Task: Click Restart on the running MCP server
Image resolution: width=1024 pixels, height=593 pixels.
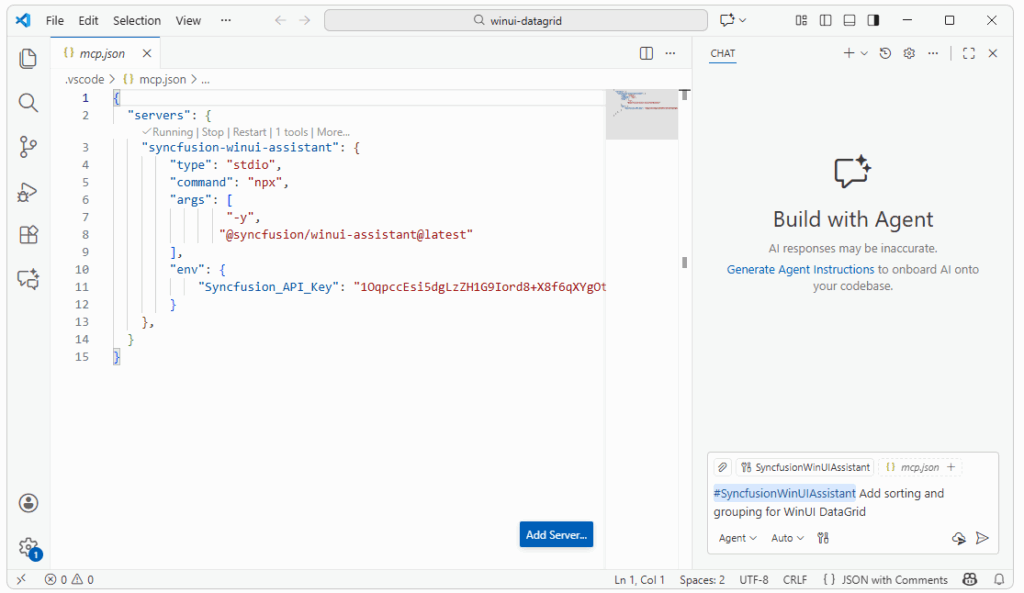Action: click(x=249, y=131)
